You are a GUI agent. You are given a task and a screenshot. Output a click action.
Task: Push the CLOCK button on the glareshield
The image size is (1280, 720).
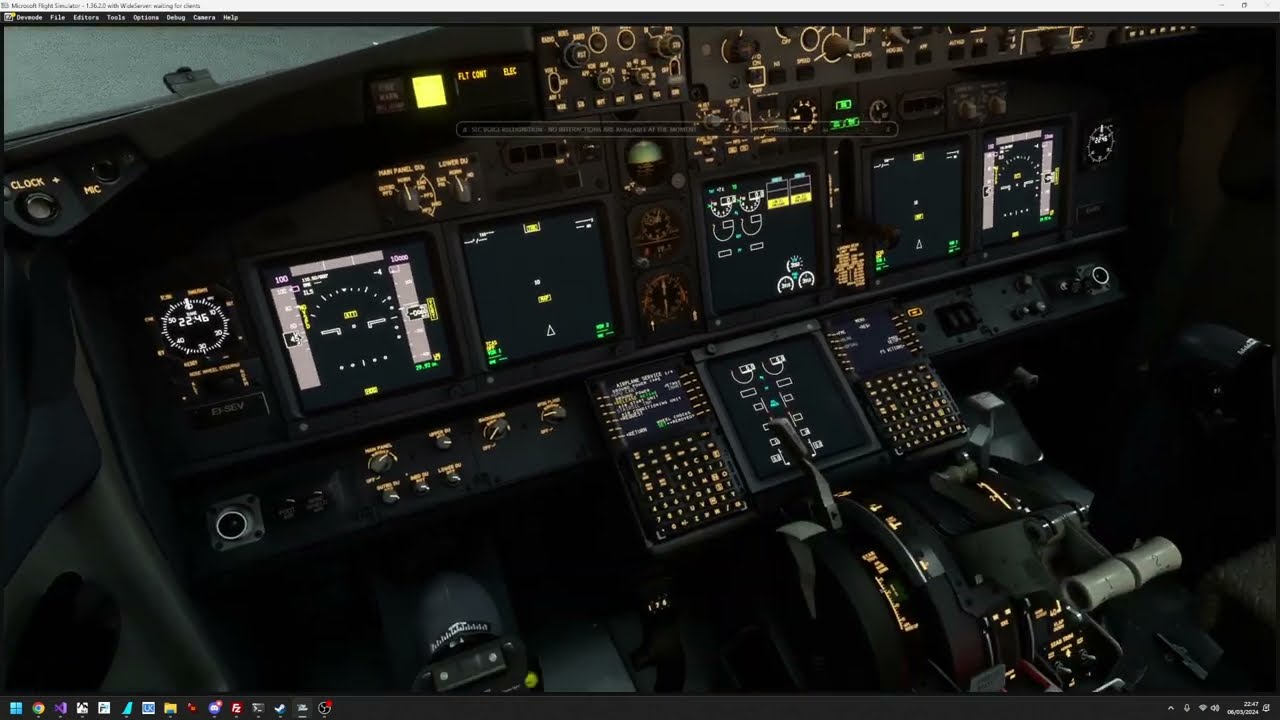pyautogui.click(x=39, y=207)
